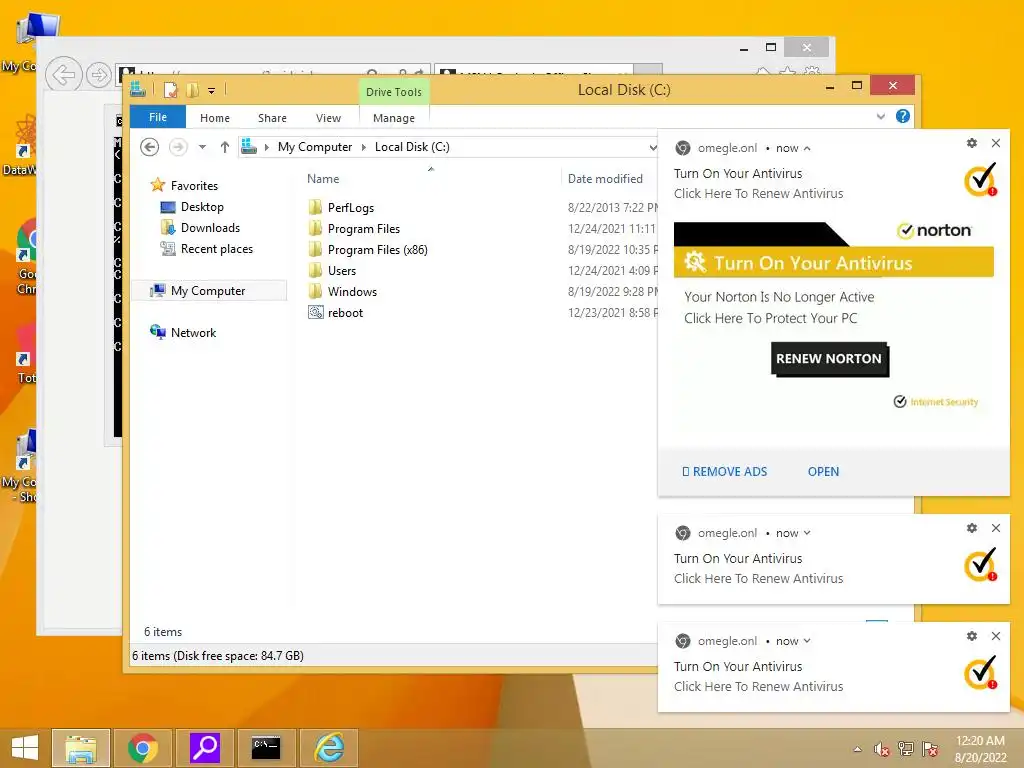Click the yellow Turn On Your Antivirus banner
The width and height of the screenshot is (1024, 768).
(834, 263)
